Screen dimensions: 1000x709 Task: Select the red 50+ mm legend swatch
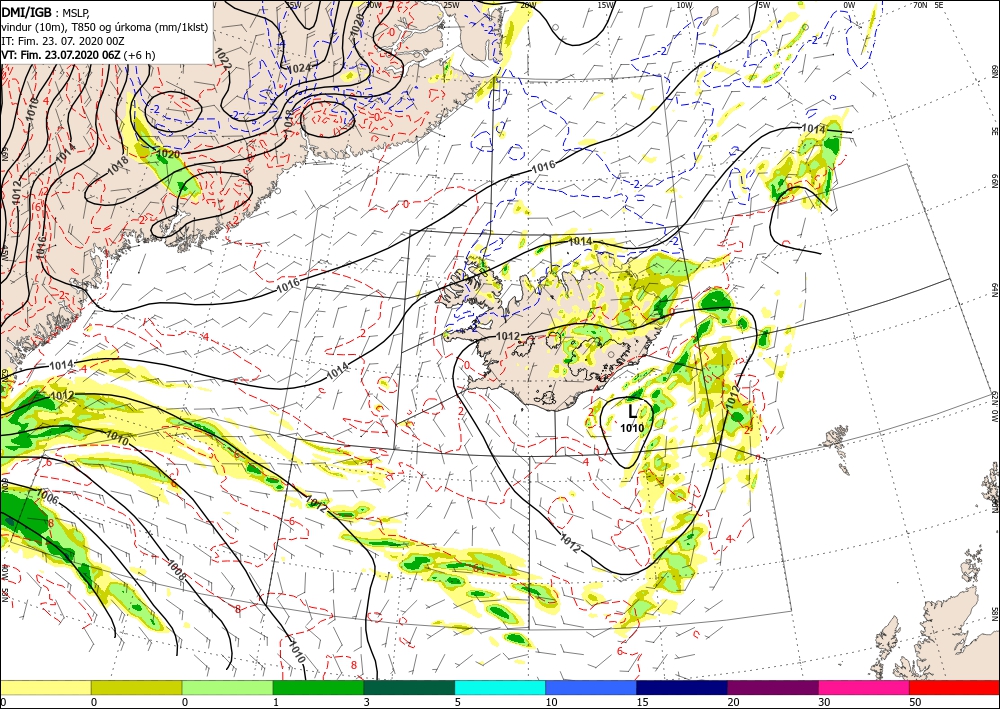tap(955, 687)
